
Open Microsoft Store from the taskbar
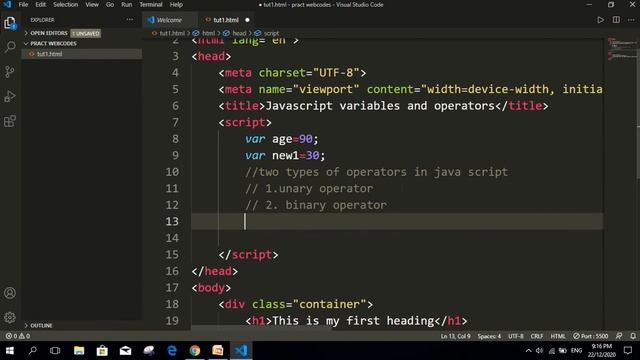tap(102, 351)
